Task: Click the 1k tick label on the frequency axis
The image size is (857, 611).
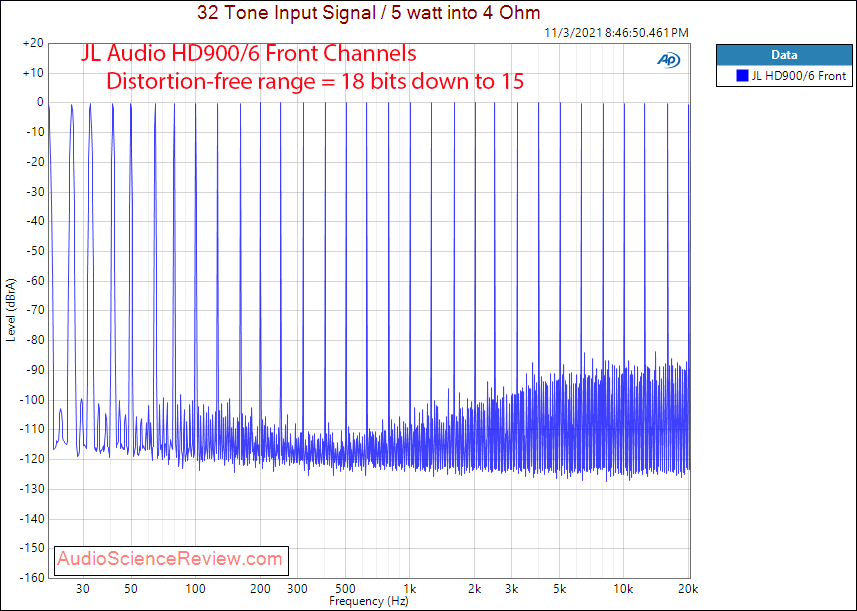Action: click(410, 589)
